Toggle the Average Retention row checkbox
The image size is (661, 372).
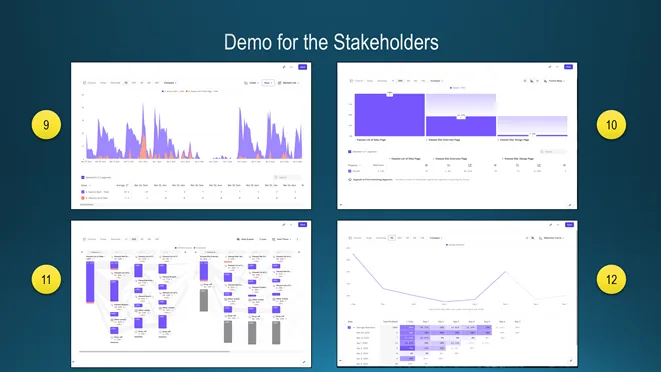pyautogui.click(x=349, y=327)
